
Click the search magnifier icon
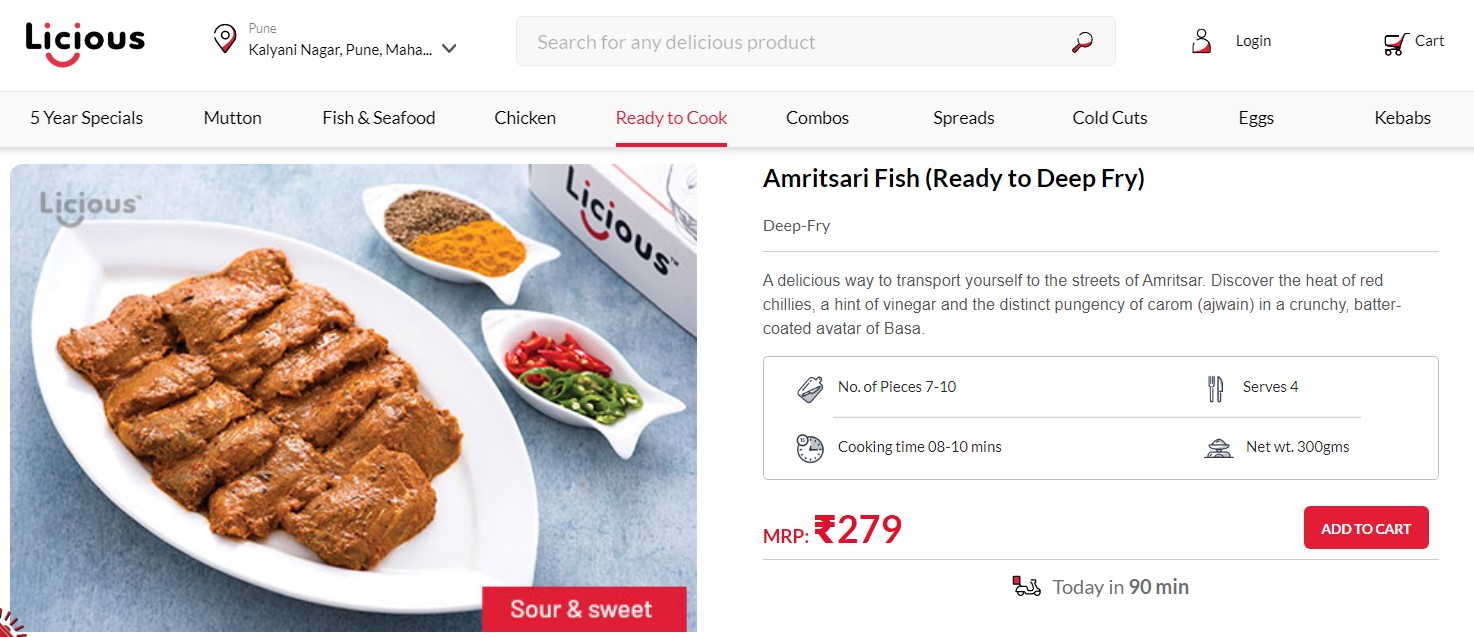click(x=1082, y=42)
